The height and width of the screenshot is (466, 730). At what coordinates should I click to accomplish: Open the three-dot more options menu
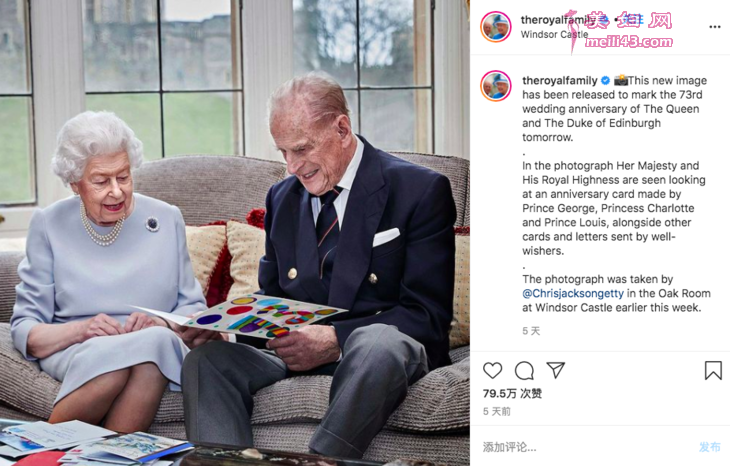pos(715,27)
